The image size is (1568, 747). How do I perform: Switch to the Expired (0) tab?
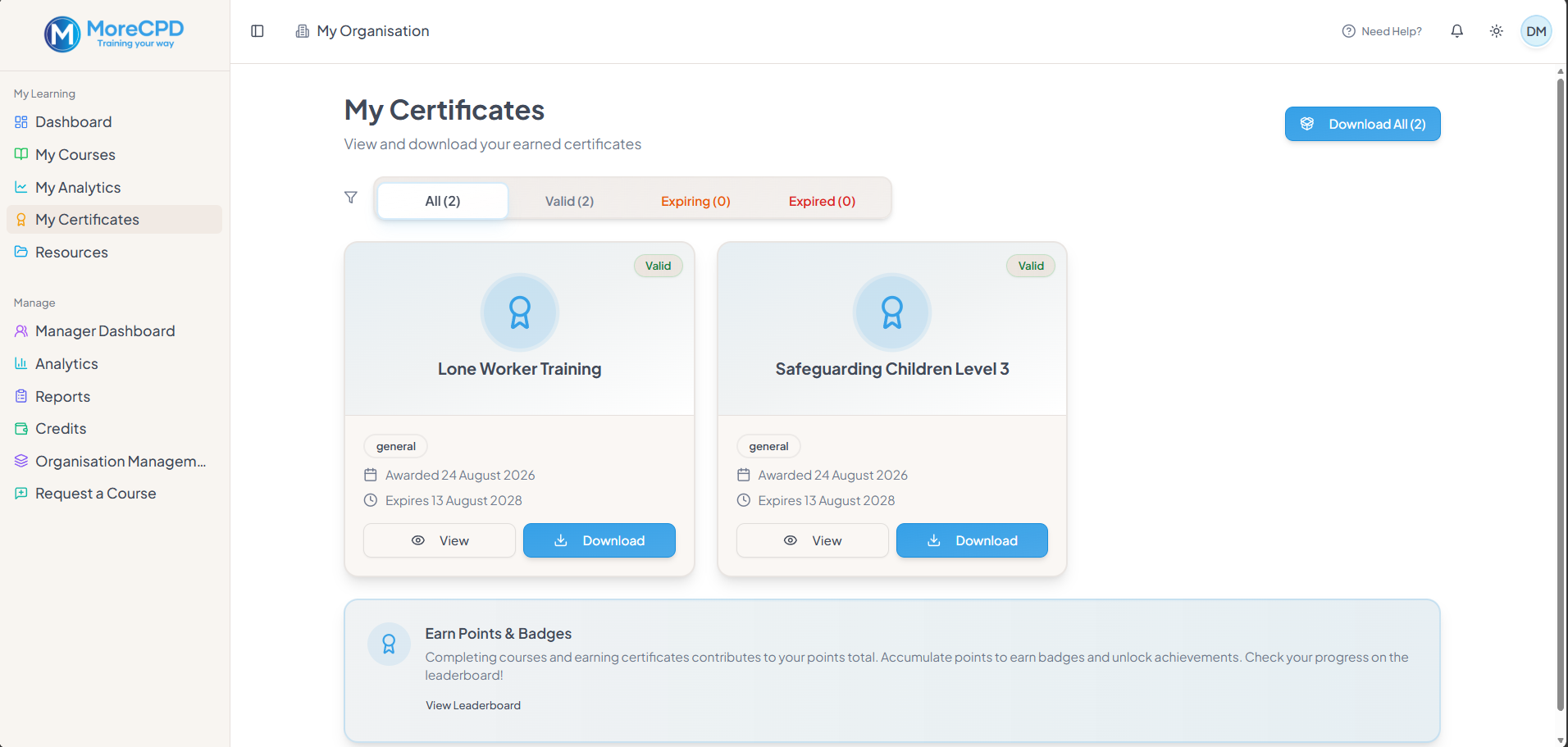pyautogui.click(x=822, y=201)
